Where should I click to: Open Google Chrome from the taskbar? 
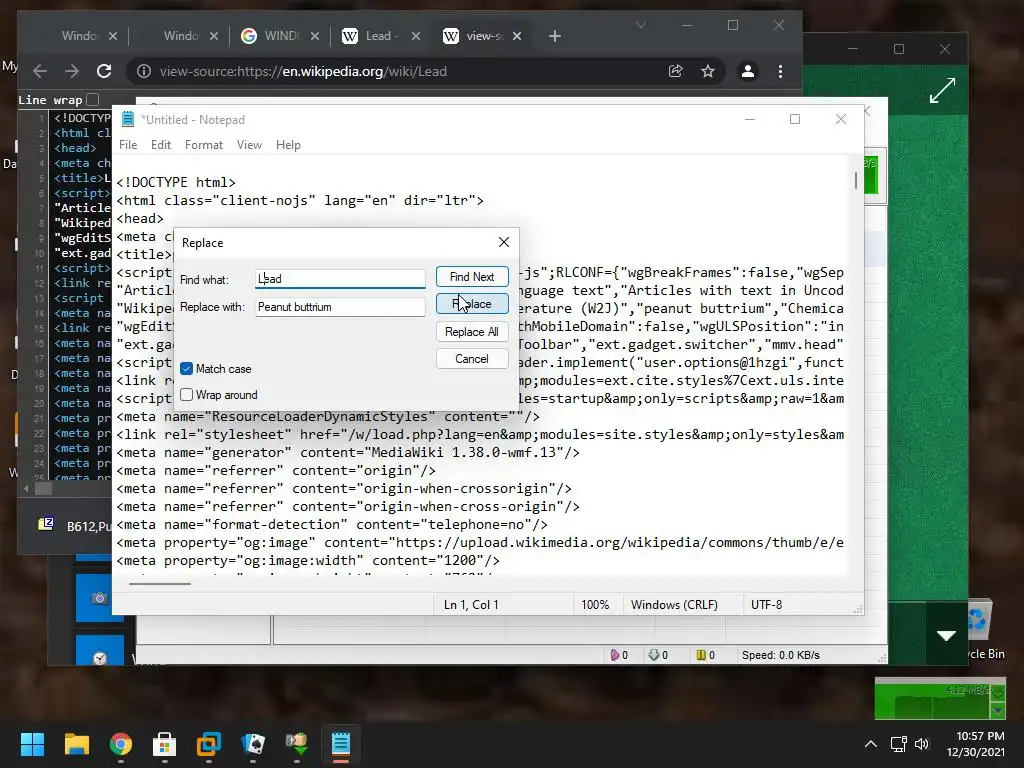click(x=121, y=744)
